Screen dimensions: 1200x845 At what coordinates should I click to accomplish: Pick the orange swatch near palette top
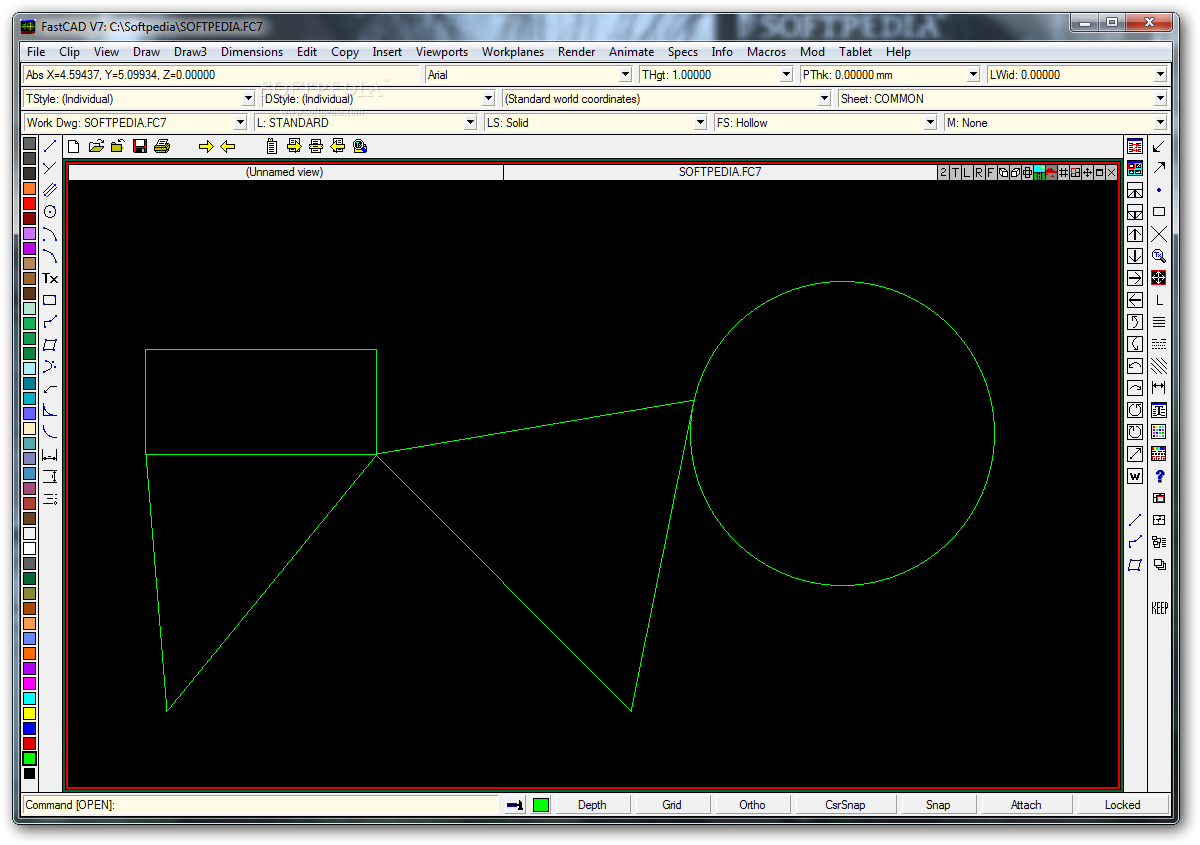coord(29,188)
